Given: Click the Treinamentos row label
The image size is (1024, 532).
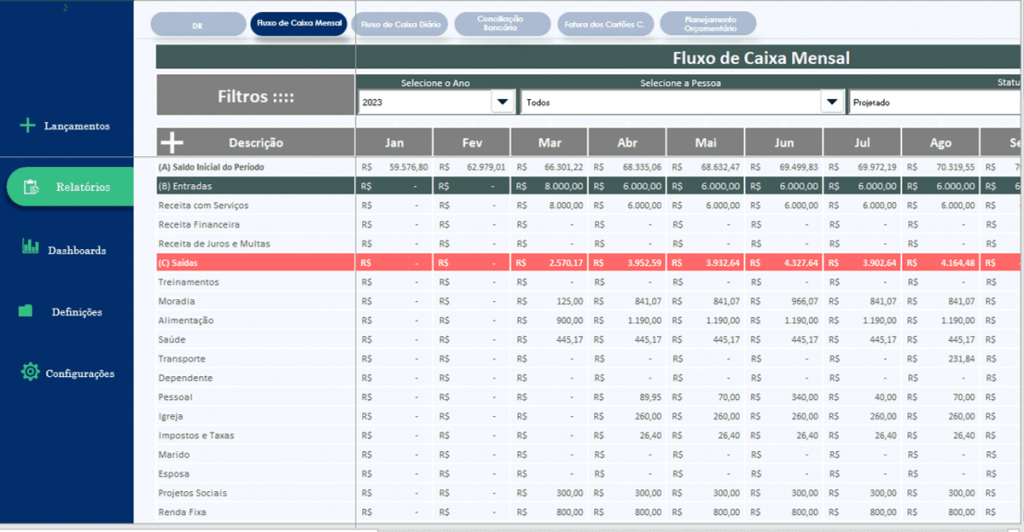Looking at the screenshot, I should [188, 282].
